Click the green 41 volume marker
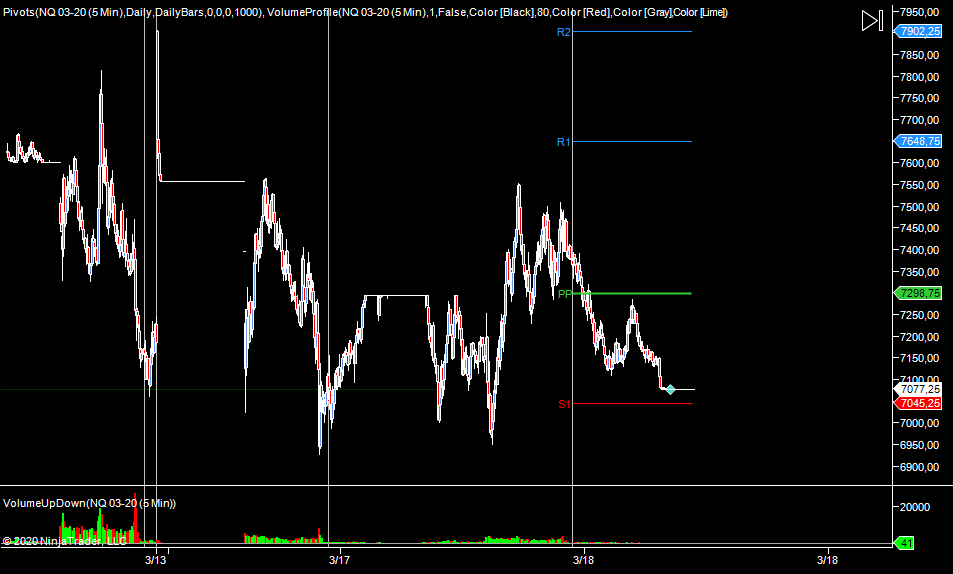The width and height of the screenshot is (953, 574). point(905,543)
